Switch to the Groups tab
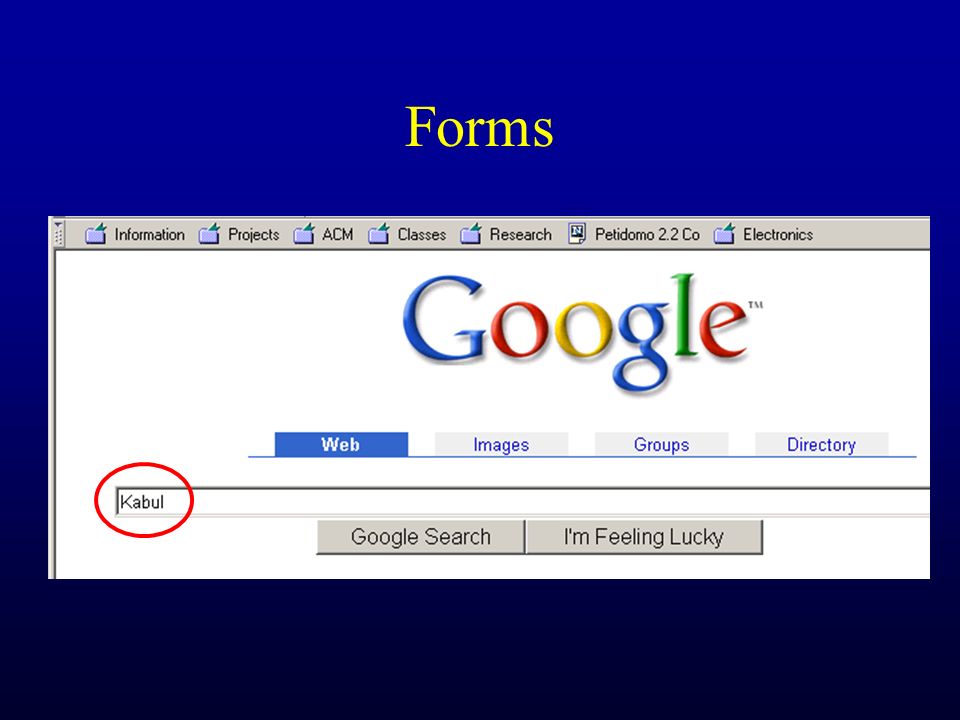 tap(662, 444)
